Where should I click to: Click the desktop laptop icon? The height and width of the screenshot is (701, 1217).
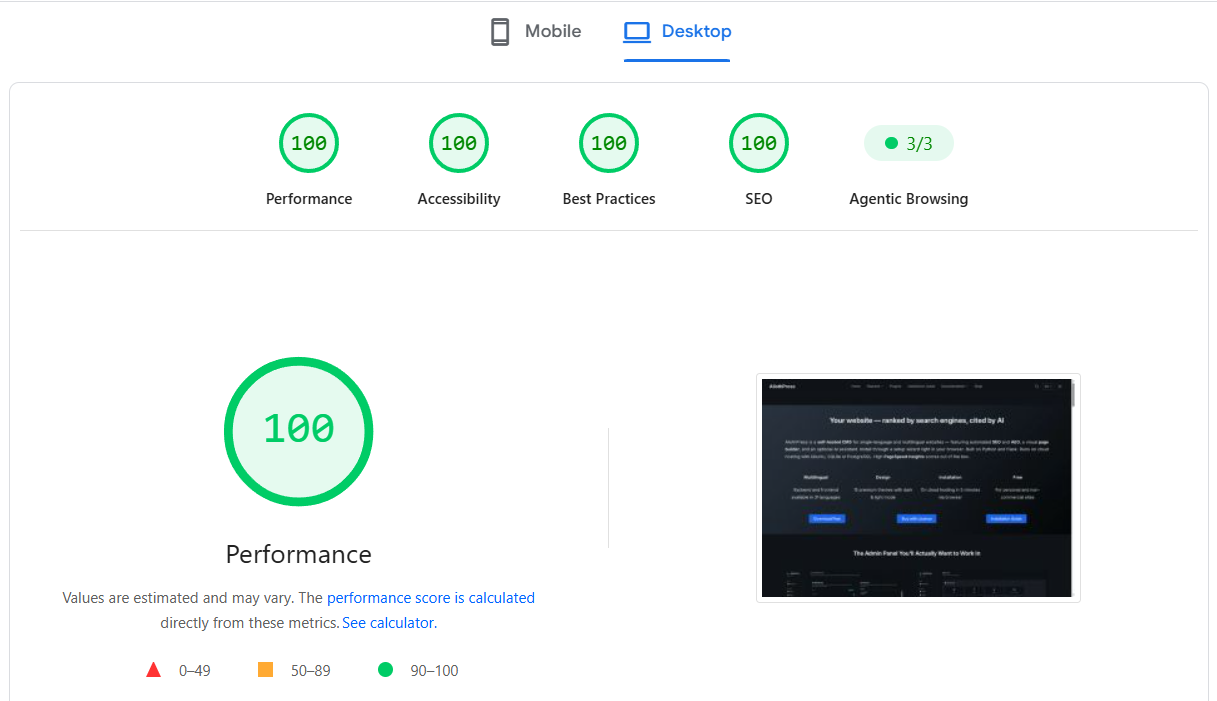pos(637,32)
